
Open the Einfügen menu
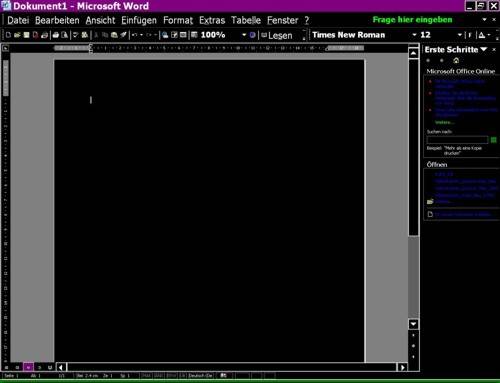[x=139, y=20]
